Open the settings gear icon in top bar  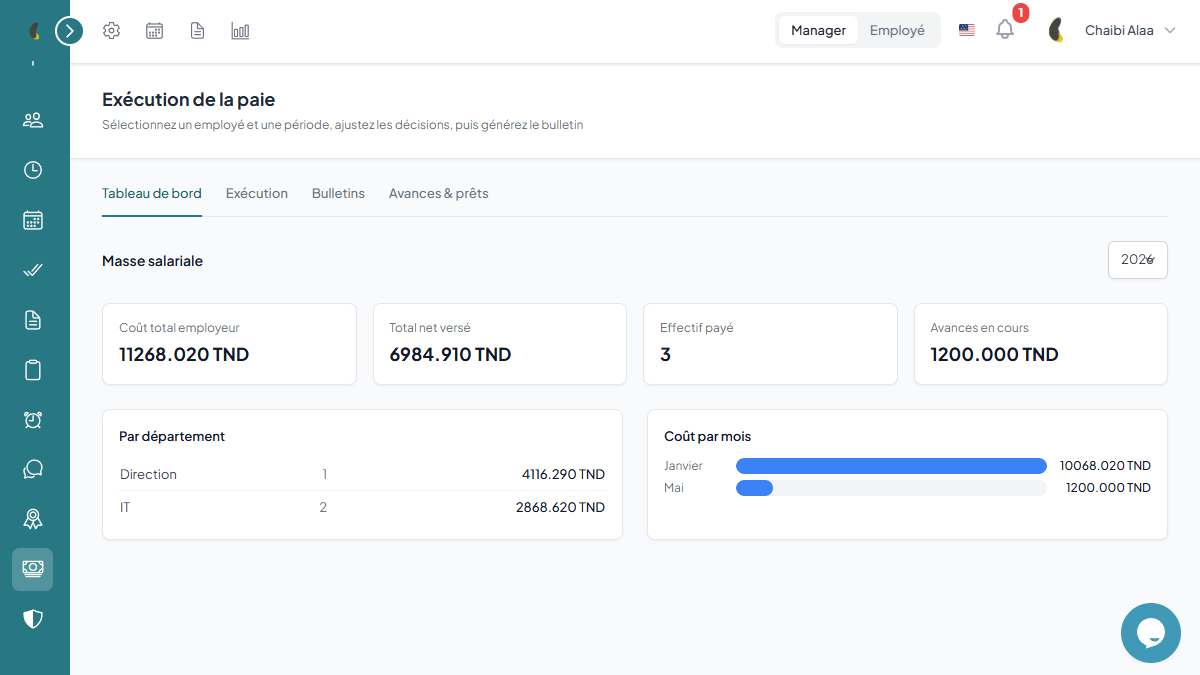[x=111, y=31]
